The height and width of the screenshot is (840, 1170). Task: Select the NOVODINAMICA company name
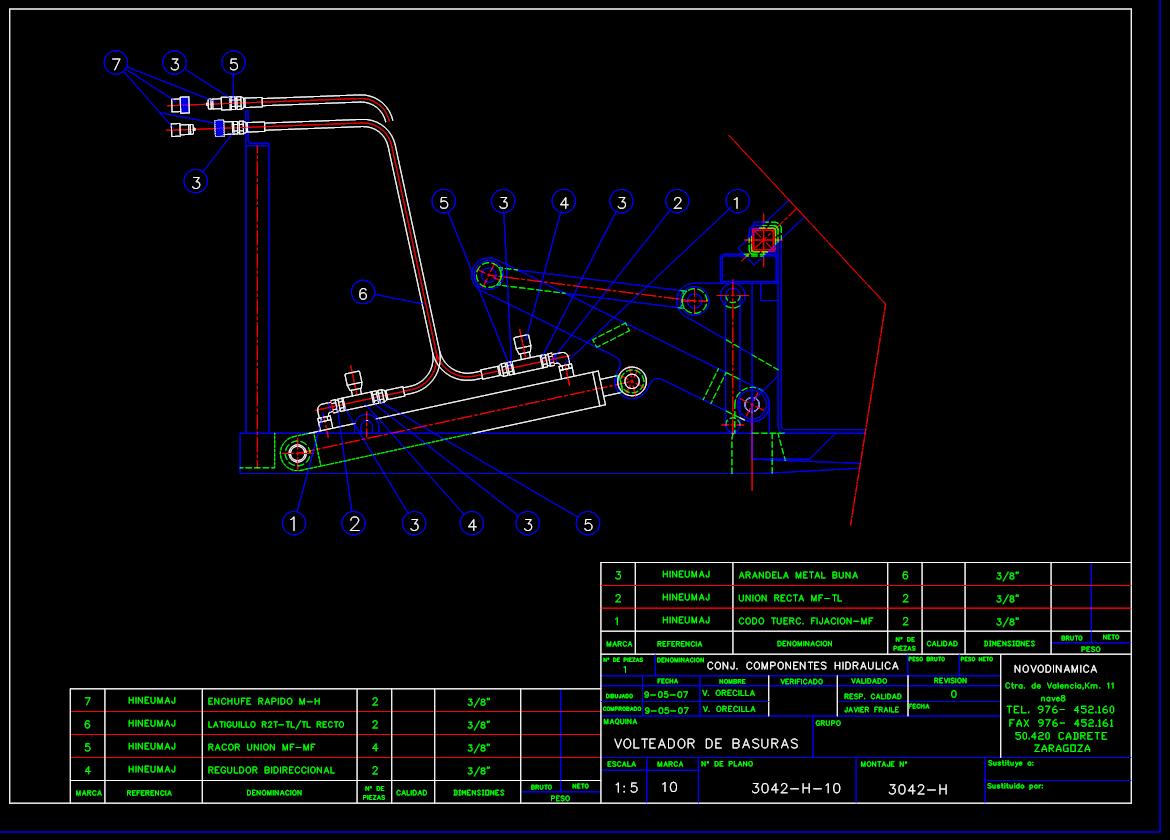(x=1055, y=669)
